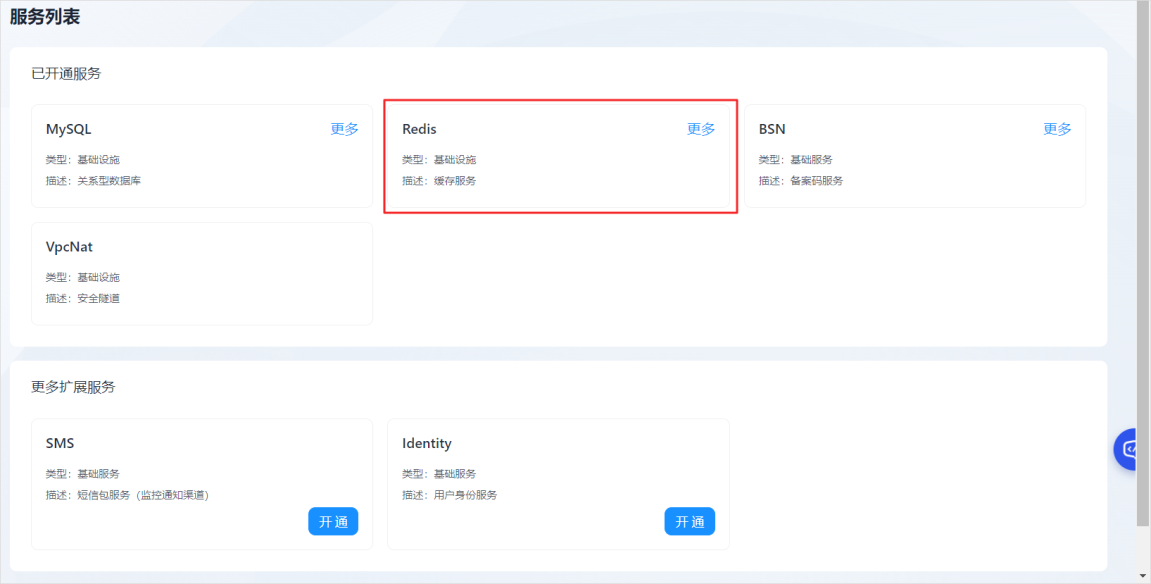This screenshot has width=1151, height=584.
Task: Click the 服务列表 page heading
Action: [45, 17]
